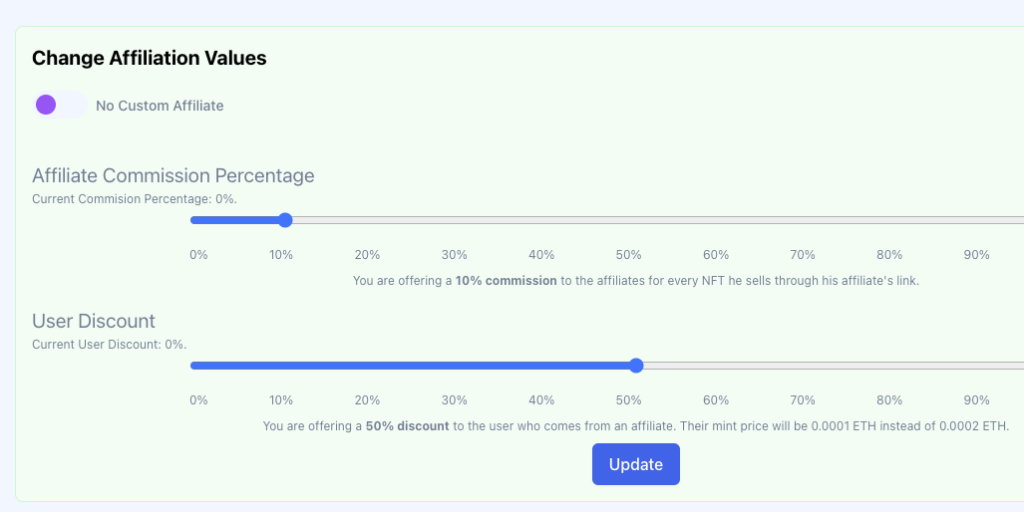Click the Update button
Image resolution: width=1024 pixels, height=512 pixels.
[635, 464]
